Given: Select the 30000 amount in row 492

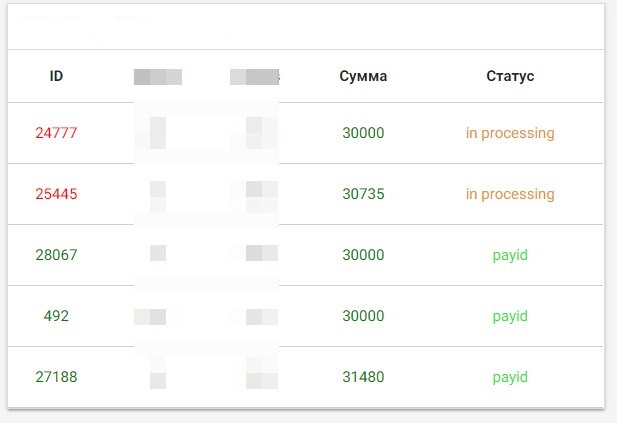Looking at the screenshot, I should click(x=363, y=316).
